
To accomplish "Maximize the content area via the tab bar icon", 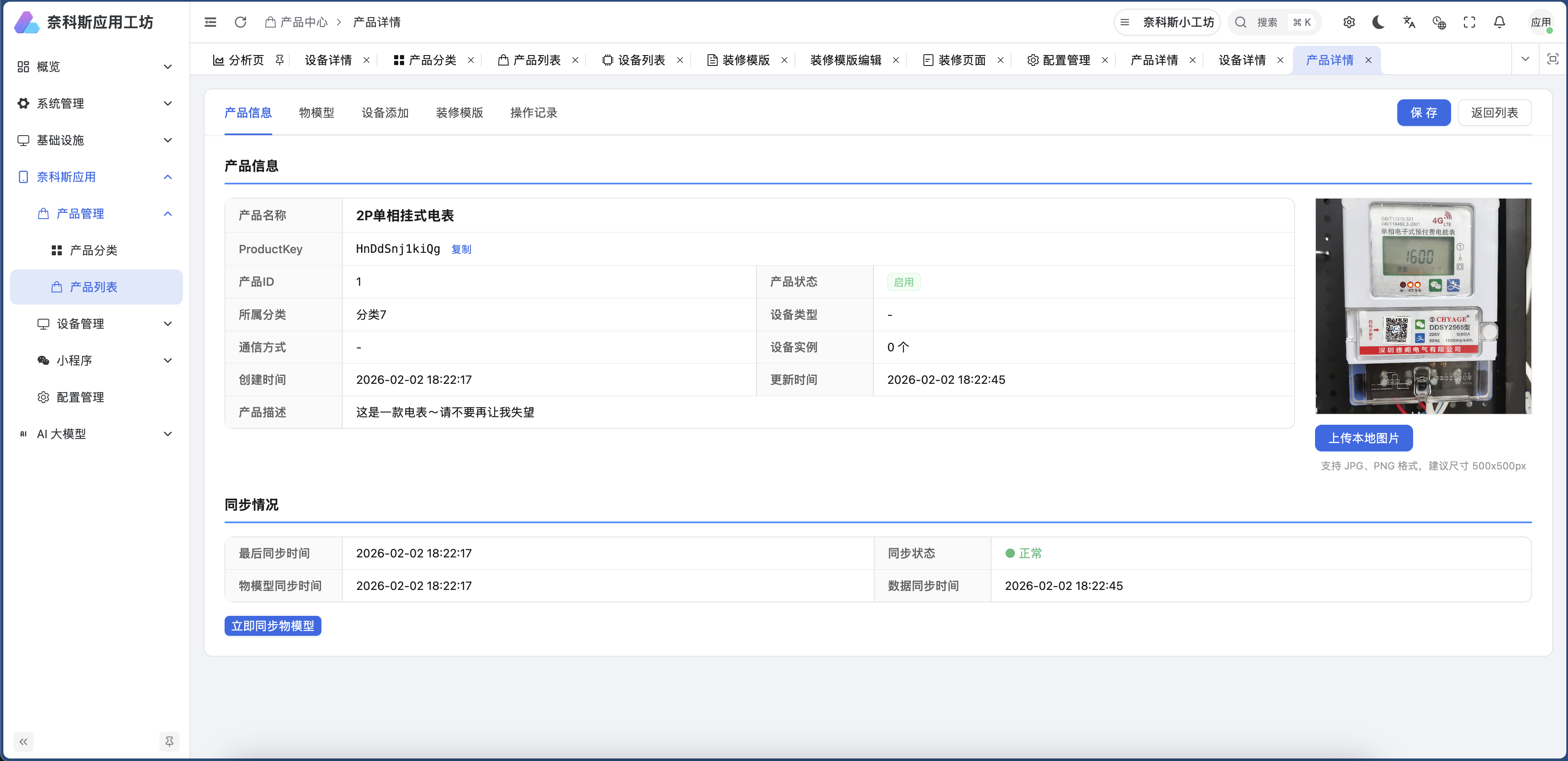I will pos(1553,59).
